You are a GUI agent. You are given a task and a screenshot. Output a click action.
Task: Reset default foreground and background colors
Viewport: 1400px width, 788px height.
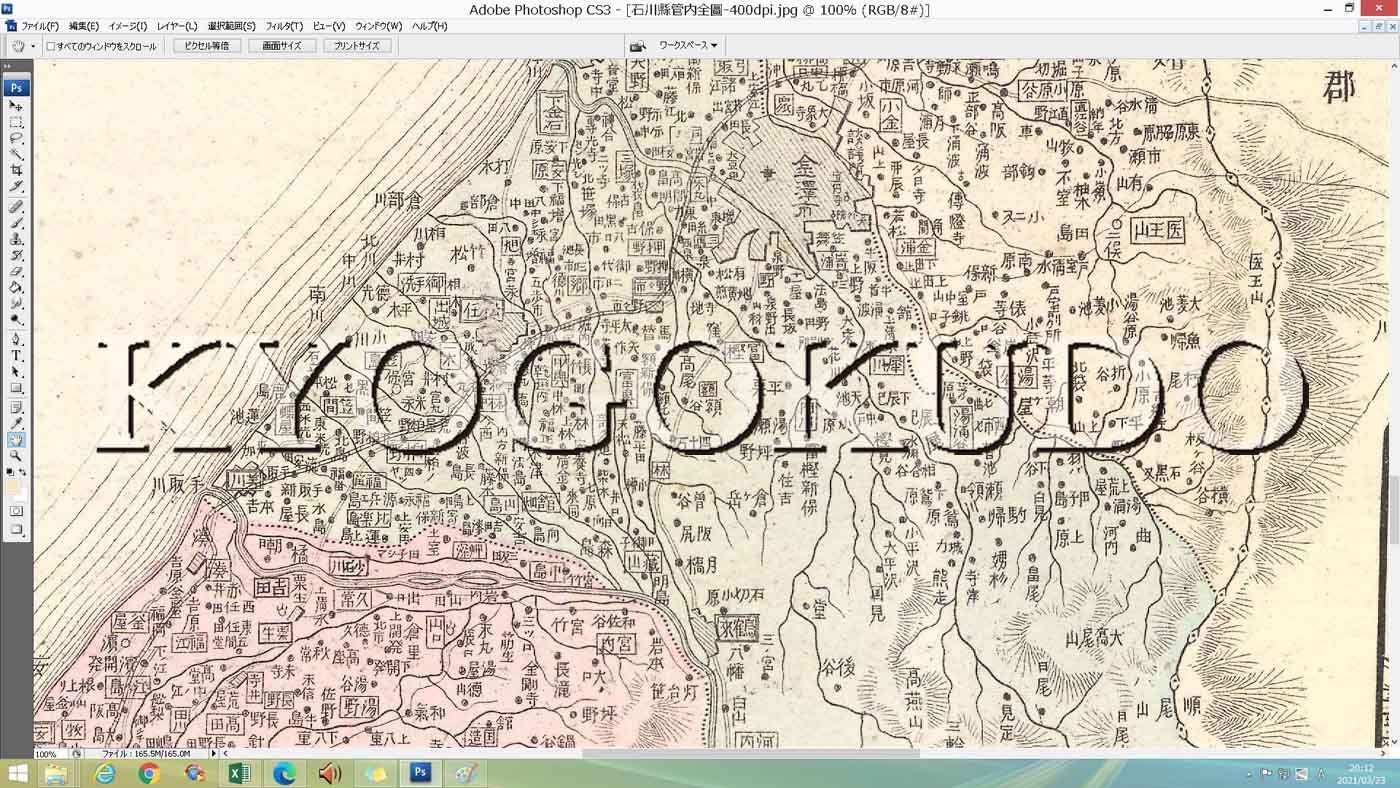(10, 472)
